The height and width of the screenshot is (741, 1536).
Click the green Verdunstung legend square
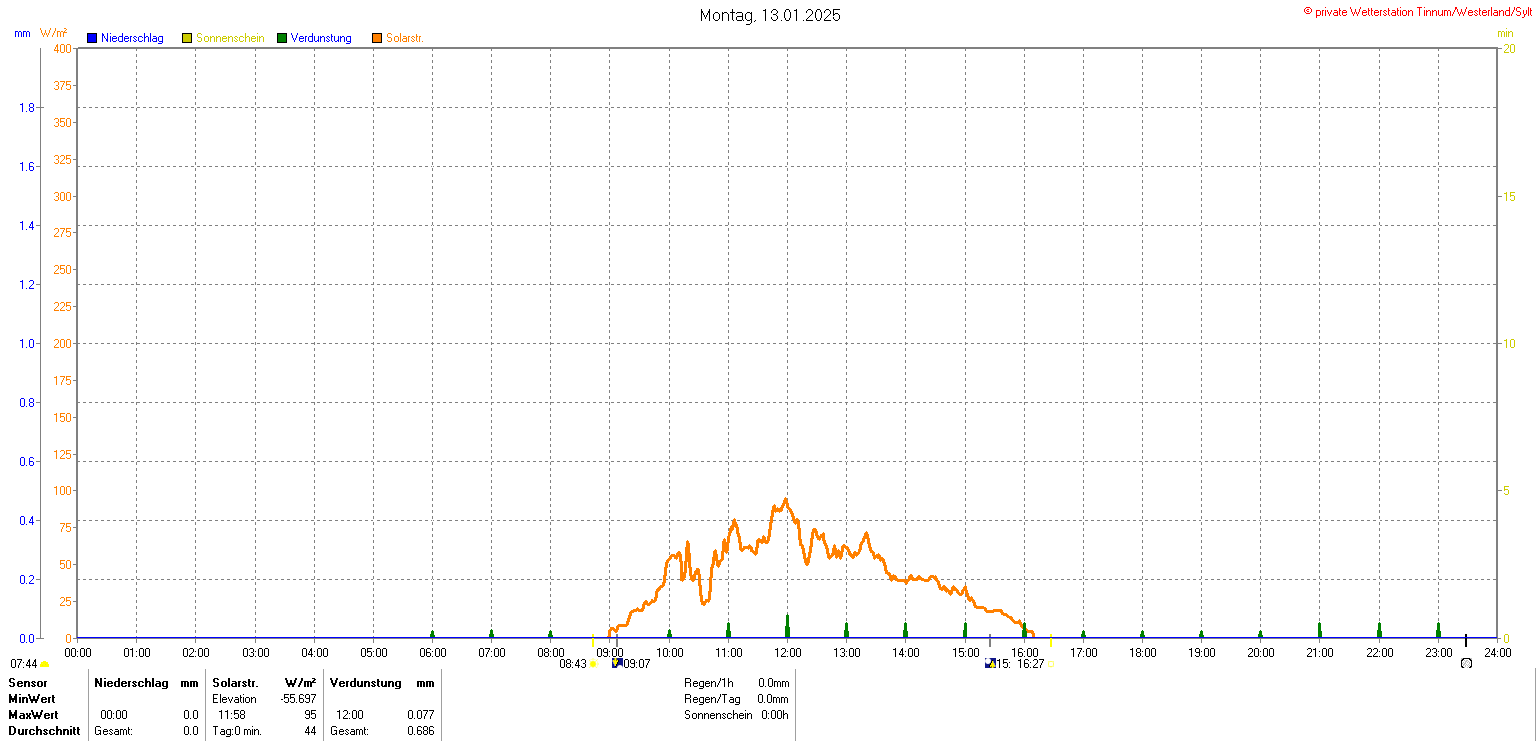click(x=282, y=38)
